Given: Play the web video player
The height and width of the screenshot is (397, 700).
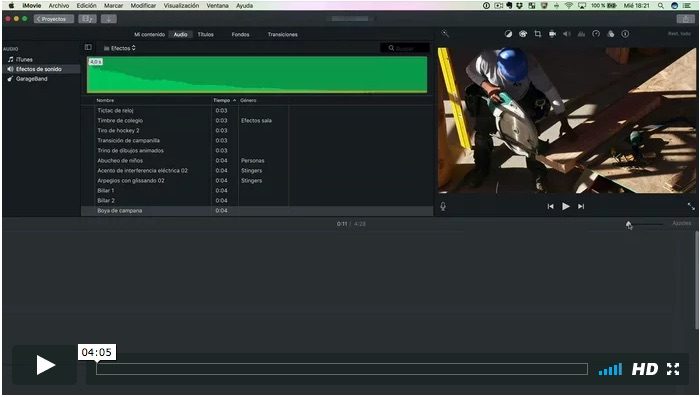Looking at the screenshot, I should 45,365.
